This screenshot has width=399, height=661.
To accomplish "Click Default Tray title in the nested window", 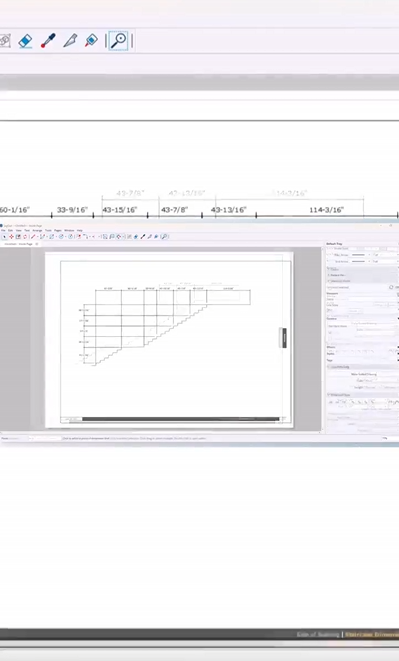I will 334,244.
